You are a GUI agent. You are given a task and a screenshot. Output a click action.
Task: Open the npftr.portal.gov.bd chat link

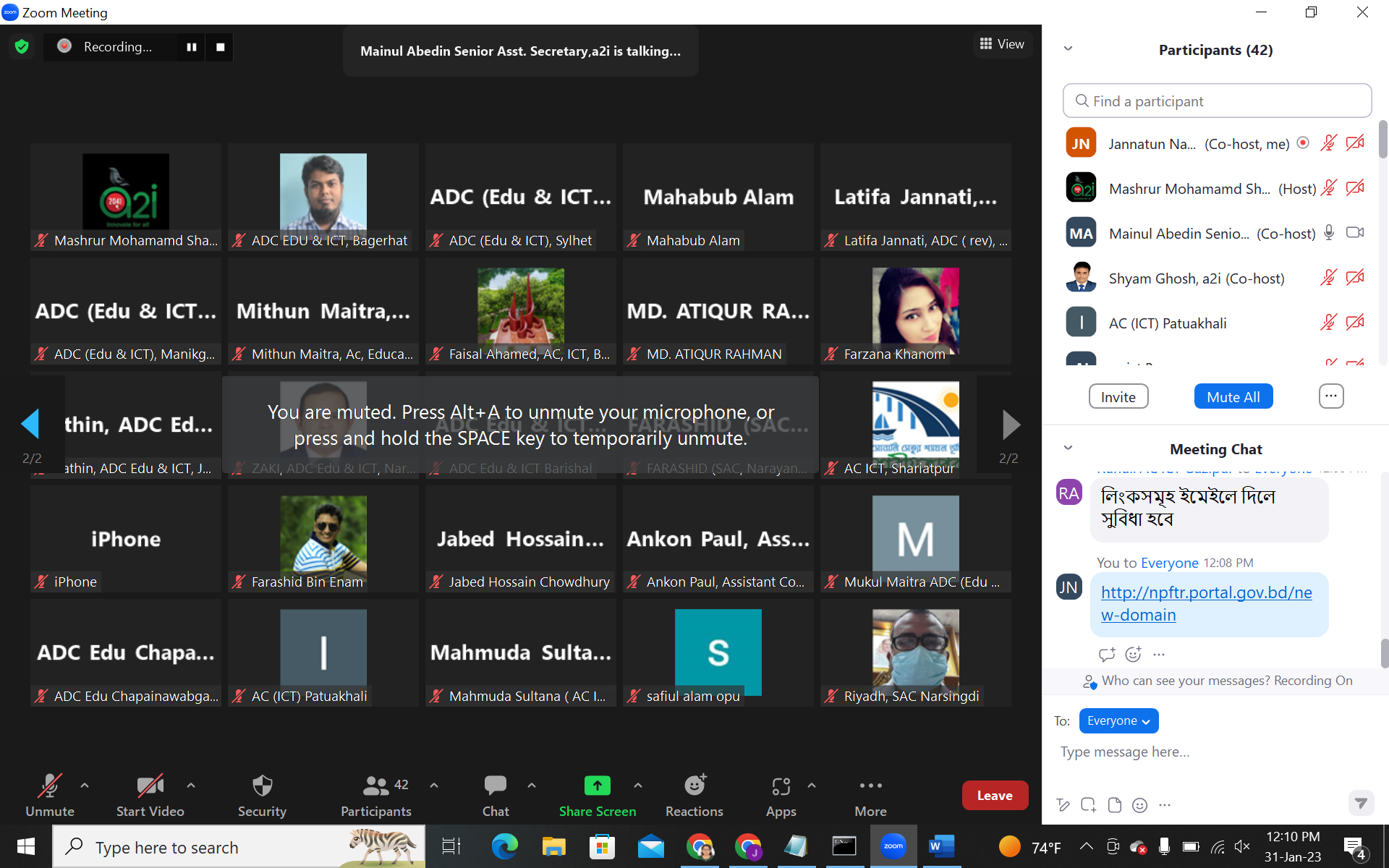point(1206,603)
